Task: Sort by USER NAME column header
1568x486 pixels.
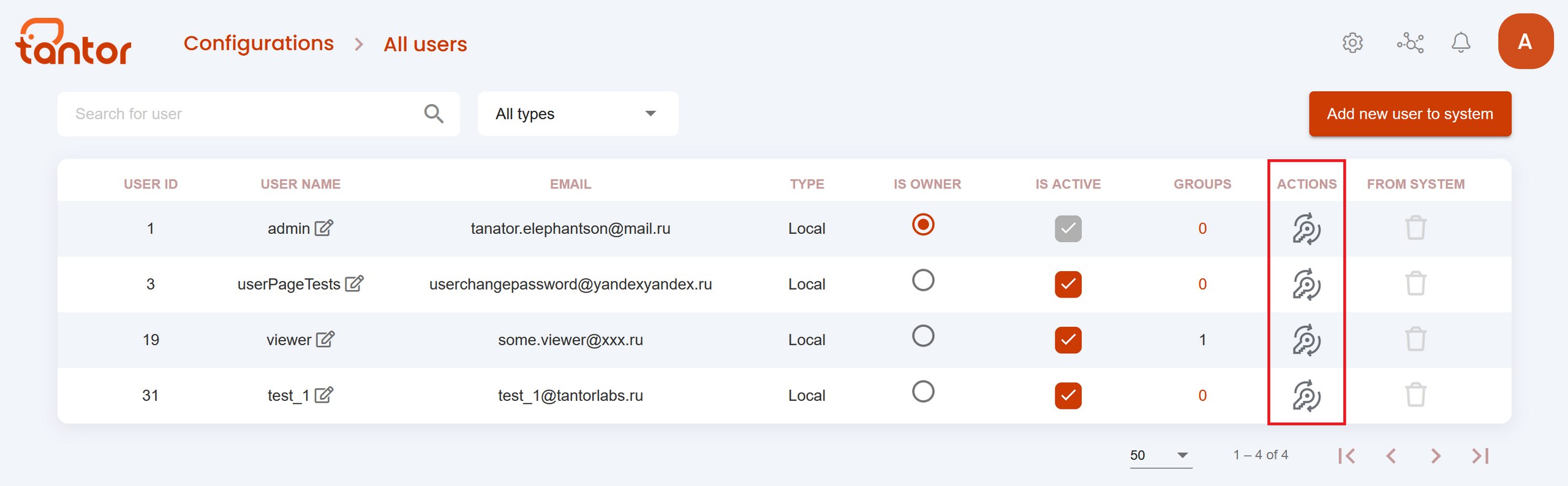Action: click(300, 184)
